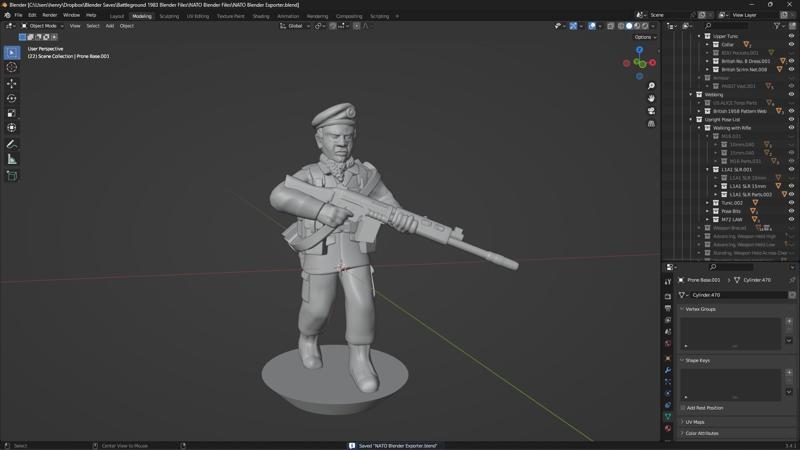This screenshot has height=450, width=800.
Task: Select the Rotate tool
Action: [12, 98]
